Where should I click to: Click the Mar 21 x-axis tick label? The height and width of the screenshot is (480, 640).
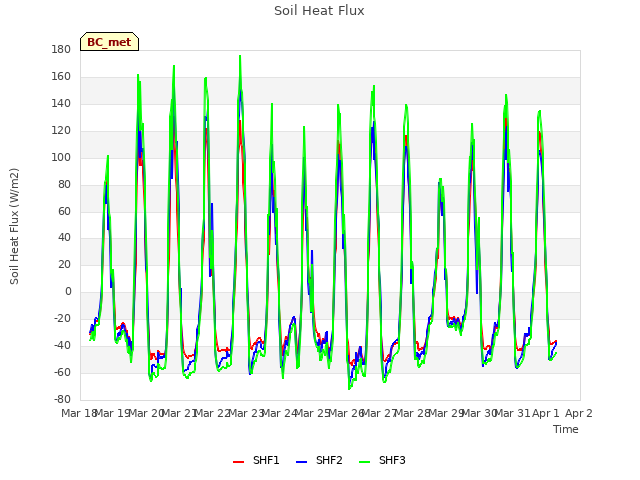click(179, 413)
